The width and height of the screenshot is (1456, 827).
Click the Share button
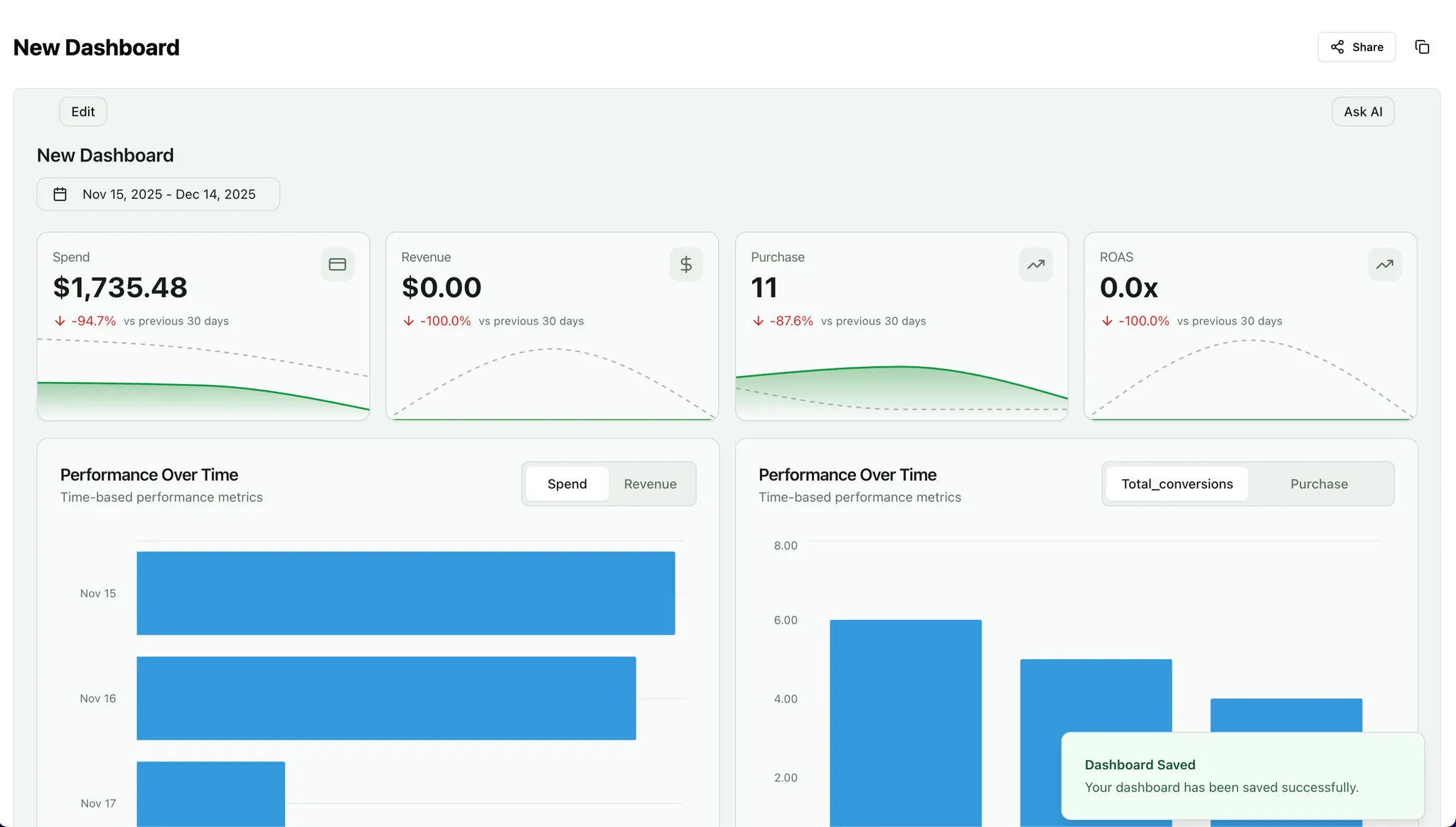coord(1356,47)
